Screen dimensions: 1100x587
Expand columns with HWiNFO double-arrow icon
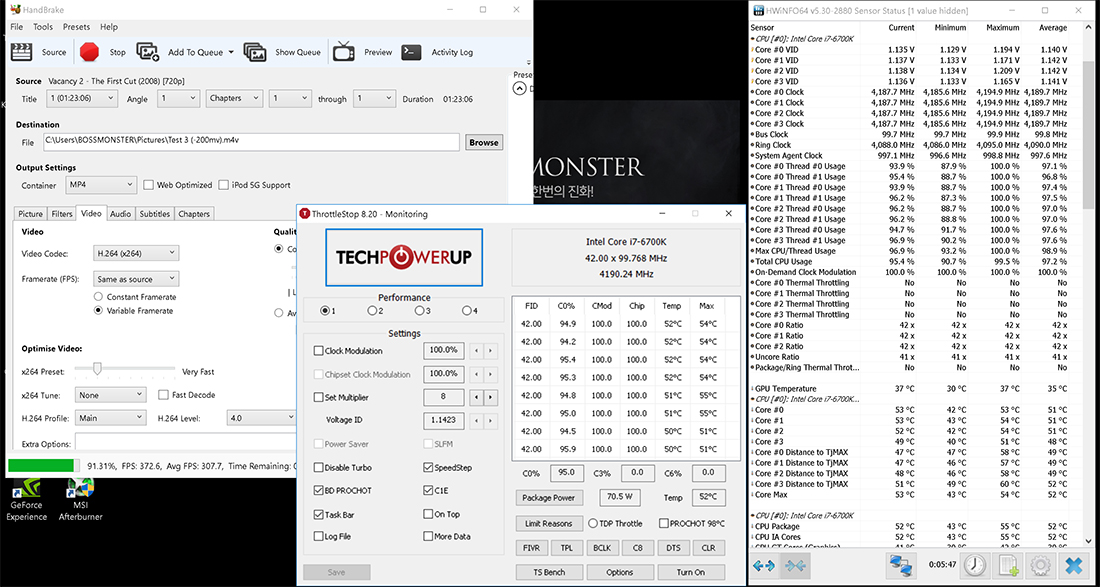click(x=763, y=565)
